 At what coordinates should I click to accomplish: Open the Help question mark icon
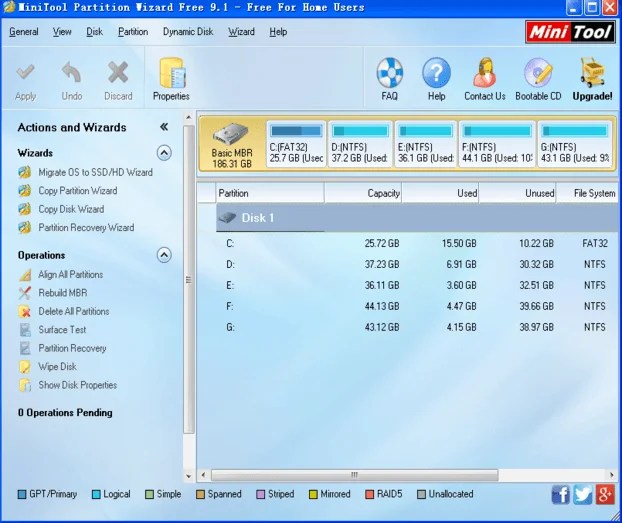[436, 73]
